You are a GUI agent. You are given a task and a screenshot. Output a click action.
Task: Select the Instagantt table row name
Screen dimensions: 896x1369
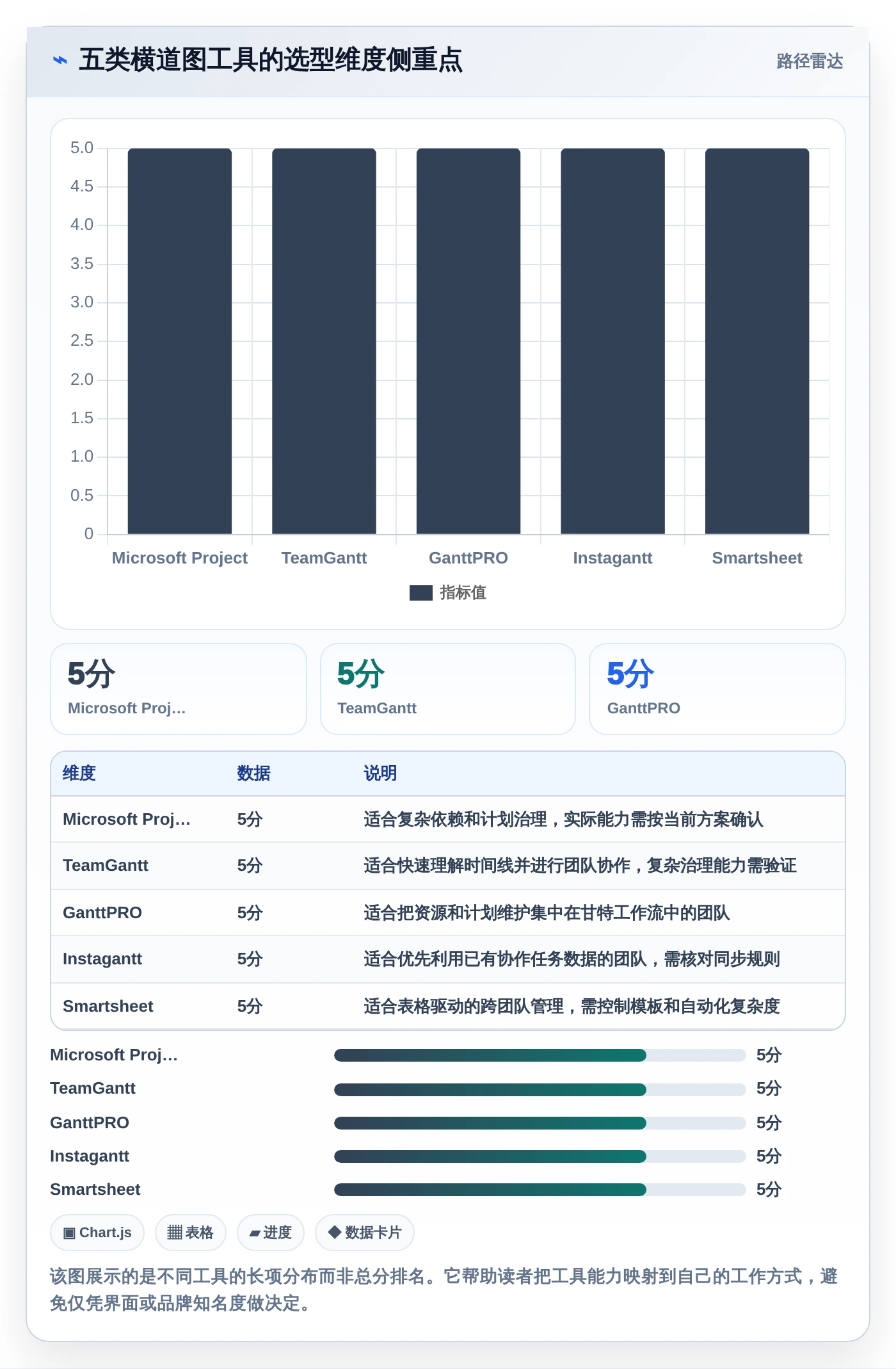pyautogui.click(x=102, y=959)
